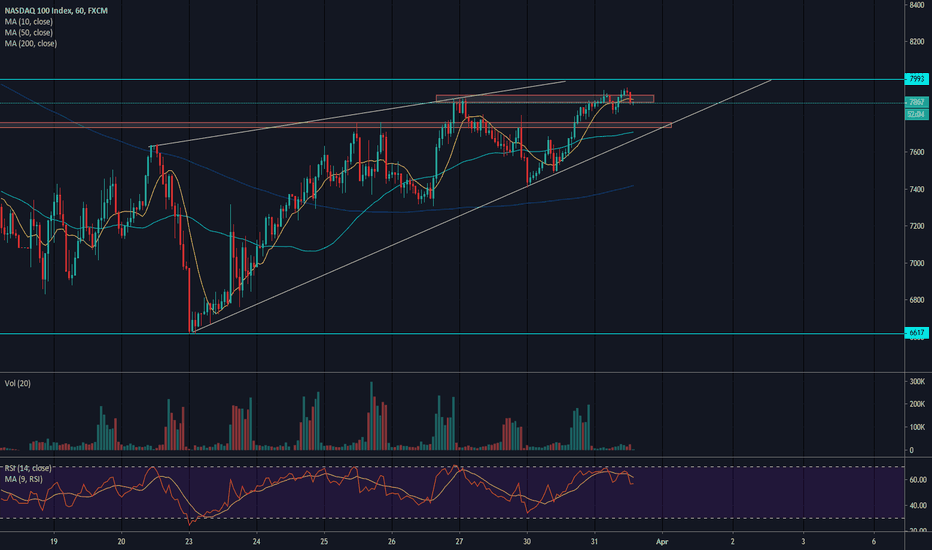The width and height of the screenshot is (932, 550).
Task: Click the 300K volume axis label
Action: (x=917, y=382)
